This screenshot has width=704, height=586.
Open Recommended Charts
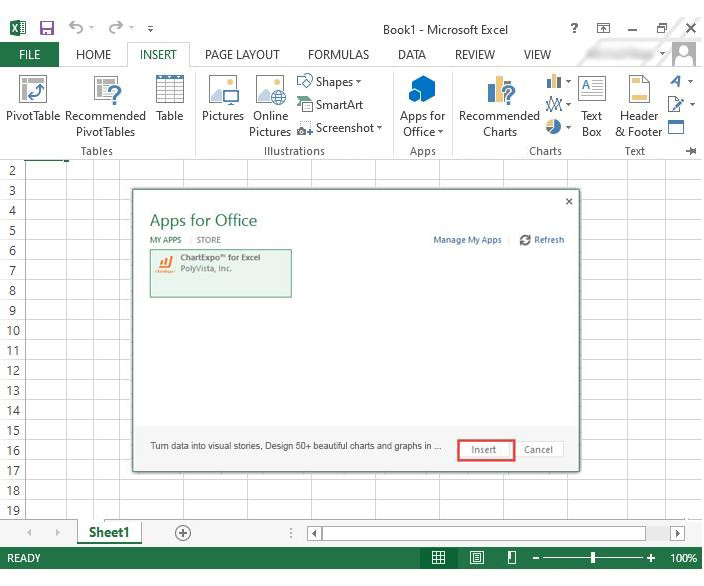coord(499,105)
